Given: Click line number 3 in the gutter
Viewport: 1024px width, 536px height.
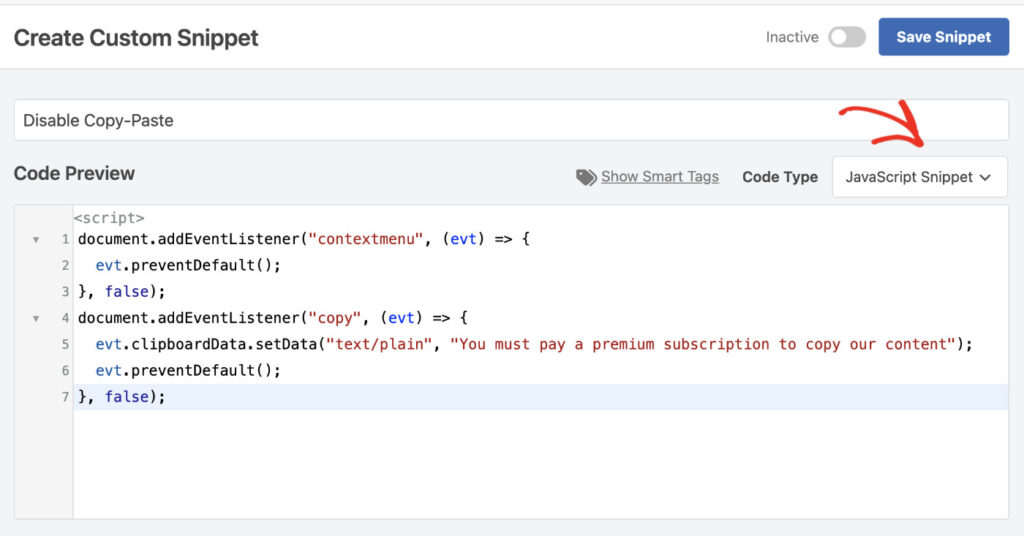Looking at the screenshot, I should [x=65, y=292].
